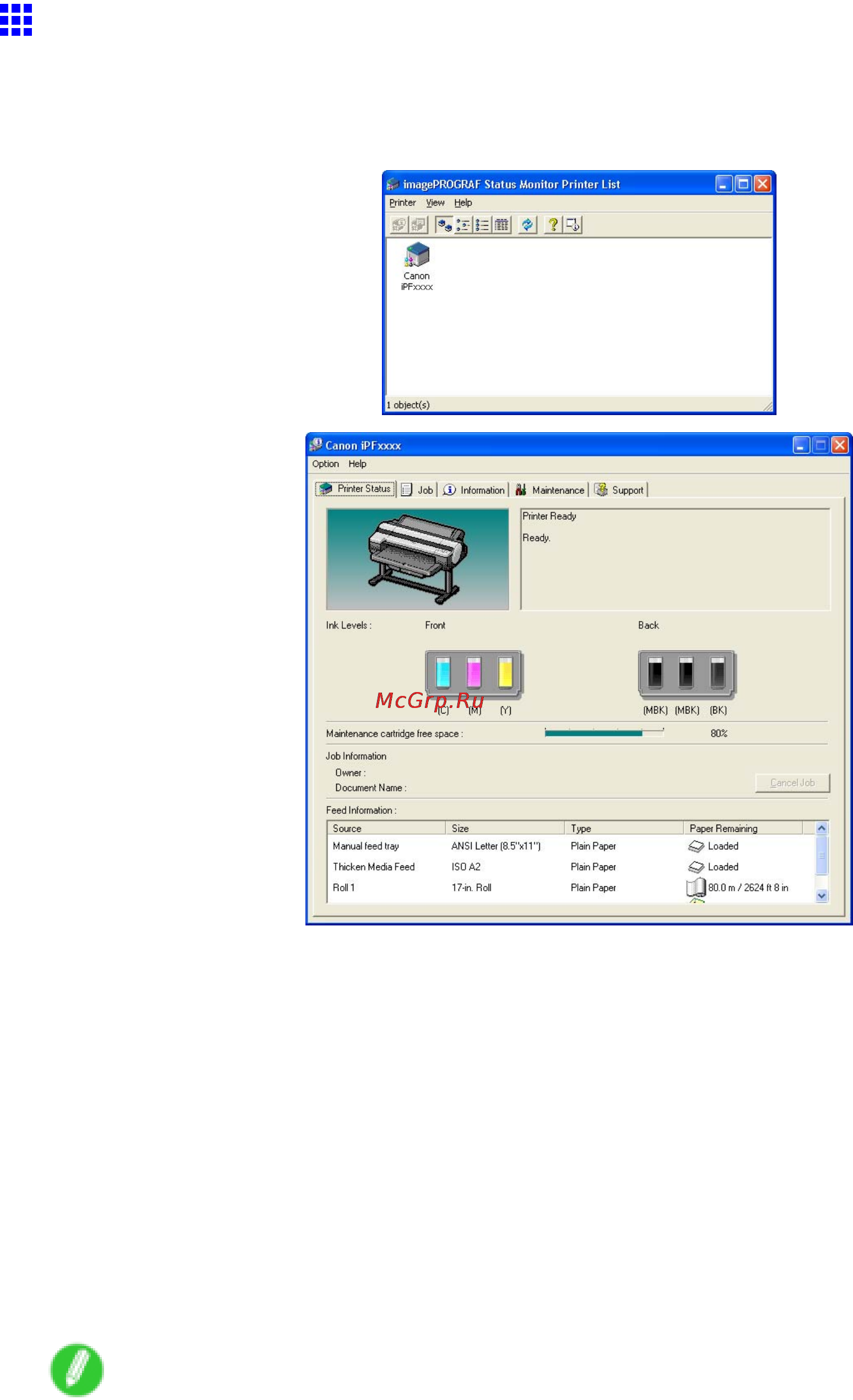Click the ISO A2 size cell
The width and height of the screenshot is (853, 1400).
click(466, 867)
